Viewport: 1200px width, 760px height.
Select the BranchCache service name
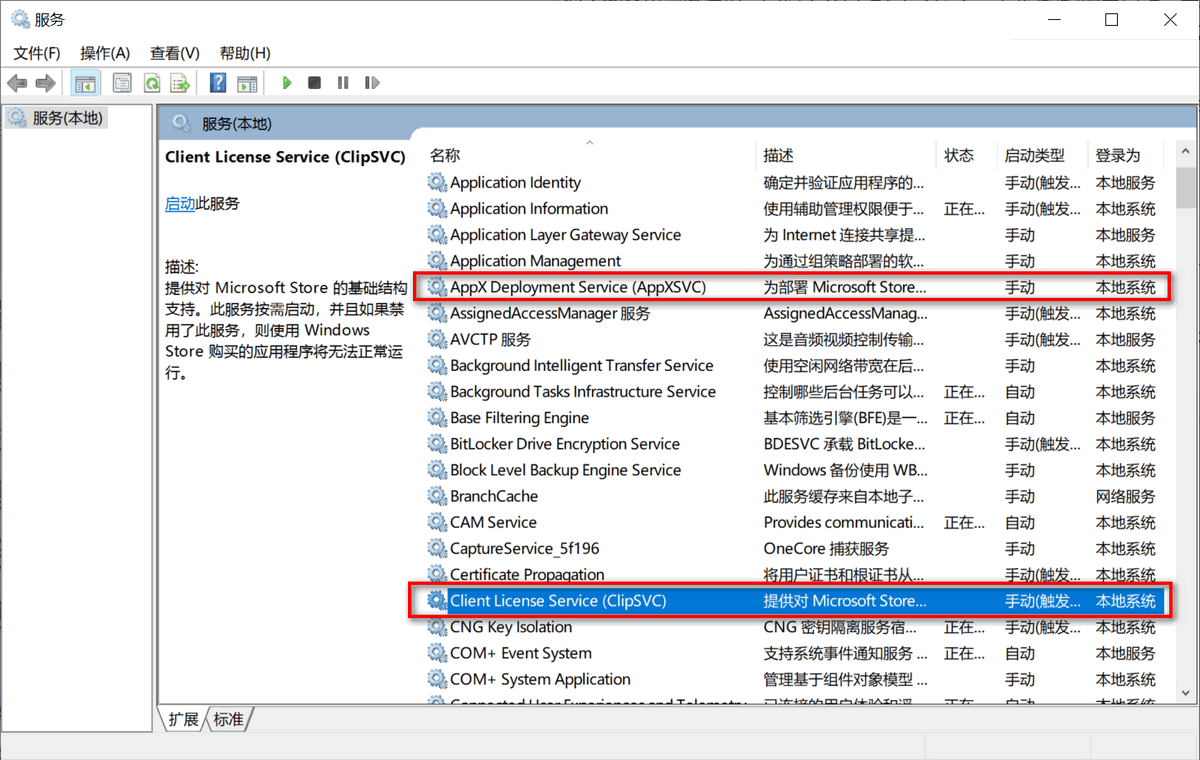click(494, 496)
